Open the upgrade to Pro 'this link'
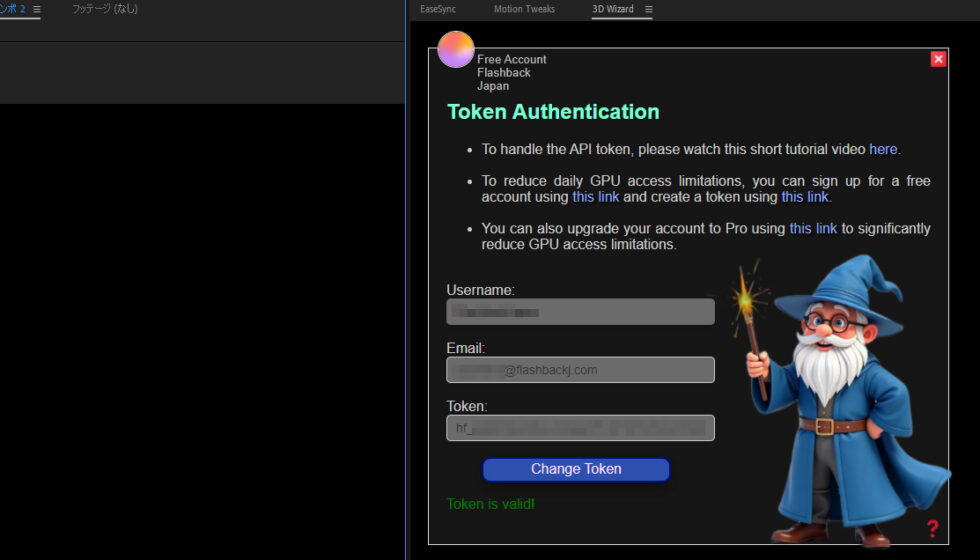The width and height of the screenshot is (980, 560). pyautogui.click(x=813, y=228)
